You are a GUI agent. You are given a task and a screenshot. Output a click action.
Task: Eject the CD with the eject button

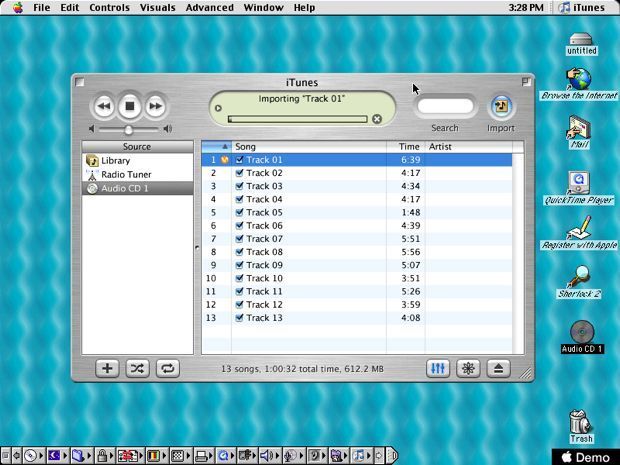coord(499,369)
